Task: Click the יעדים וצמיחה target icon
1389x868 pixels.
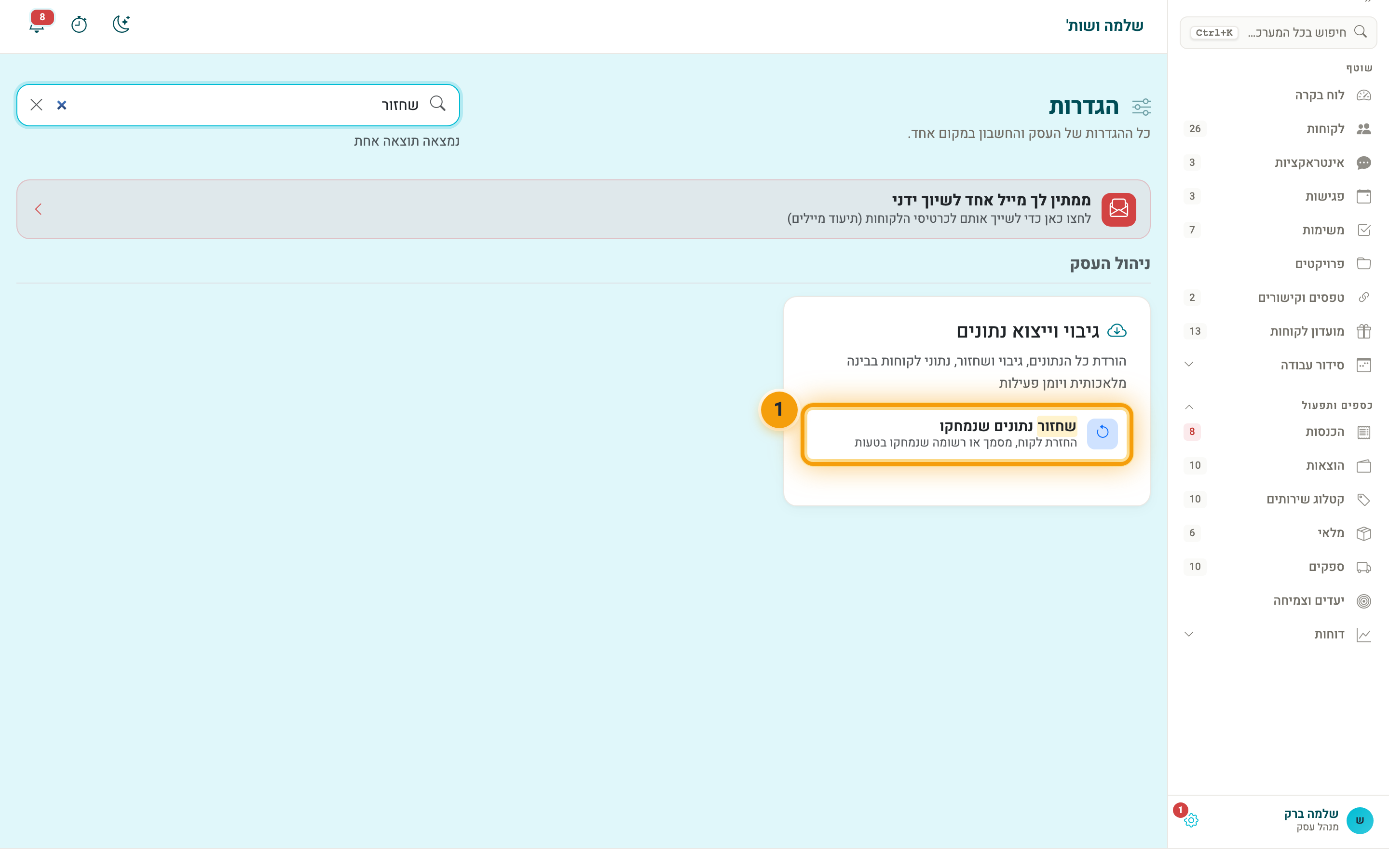Action: coord(1364,601)
